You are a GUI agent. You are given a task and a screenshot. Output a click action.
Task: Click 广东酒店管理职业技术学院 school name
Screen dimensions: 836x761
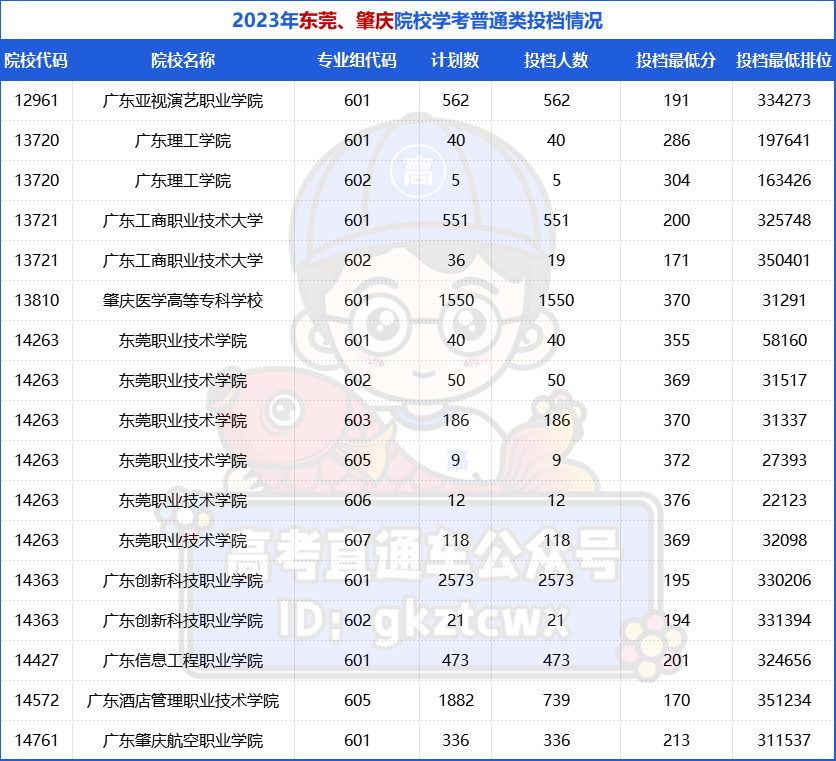click(183, 701)
